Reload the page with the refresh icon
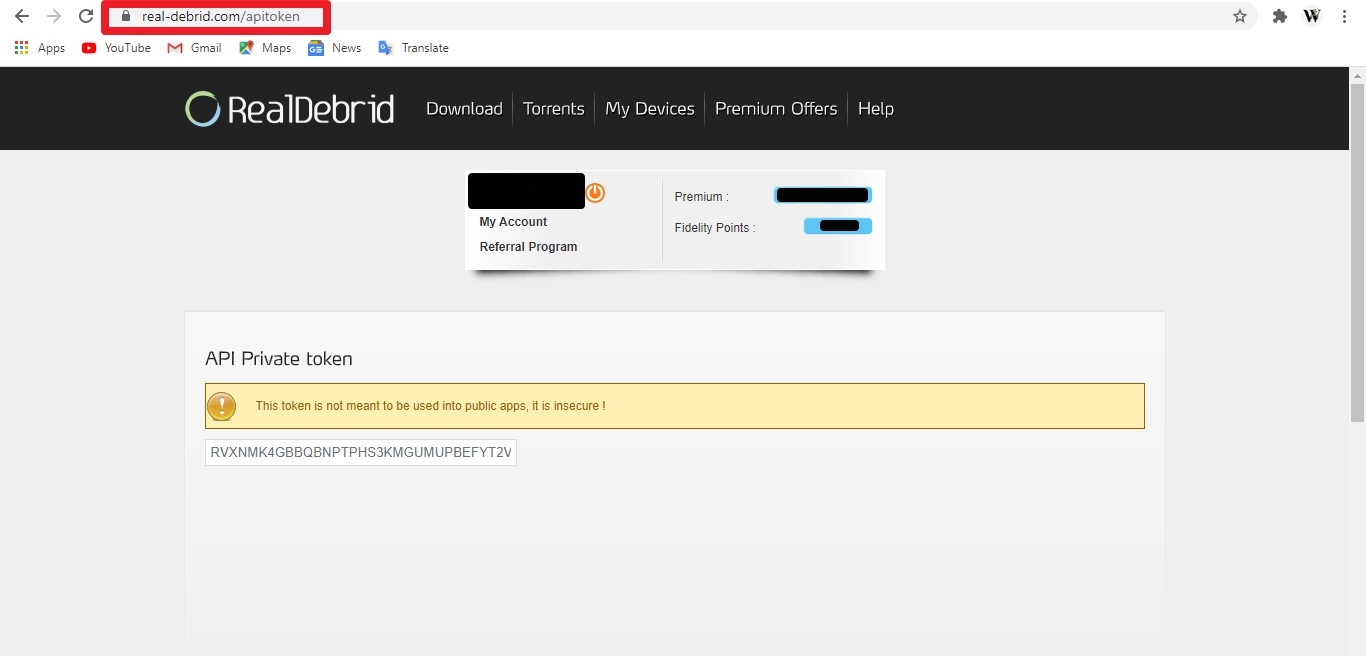The width and height of the screenshot is (1366, 656). (x=86, y=16)
